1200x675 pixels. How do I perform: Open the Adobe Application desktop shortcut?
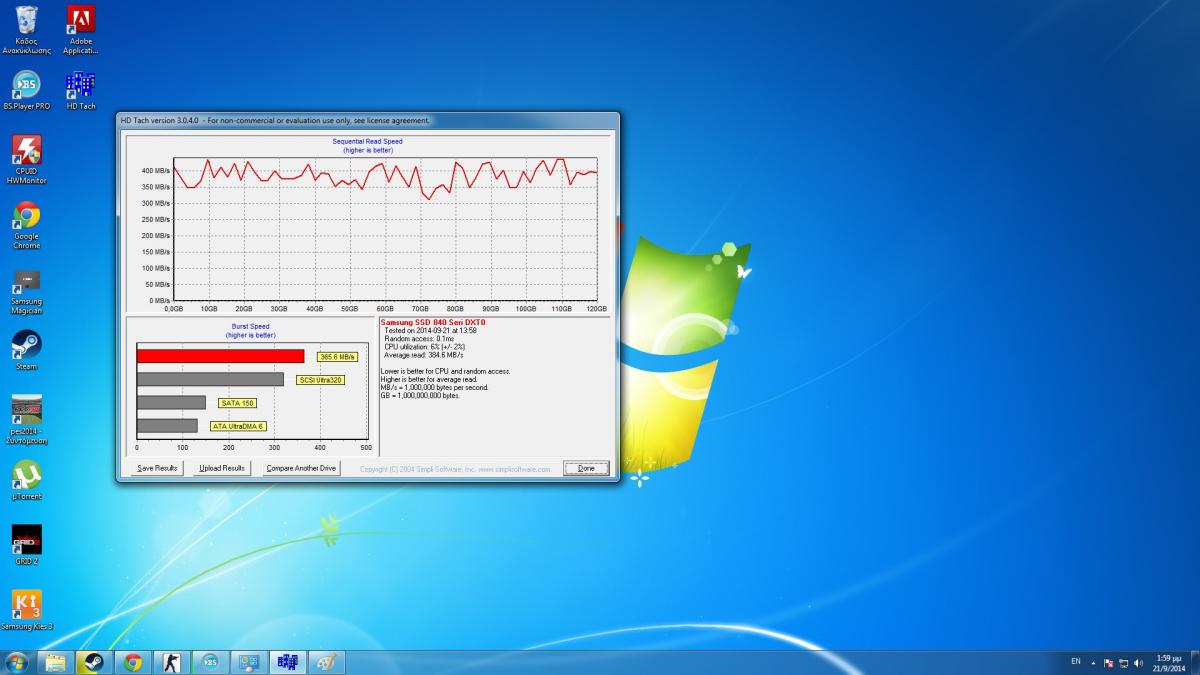point(80,30)
